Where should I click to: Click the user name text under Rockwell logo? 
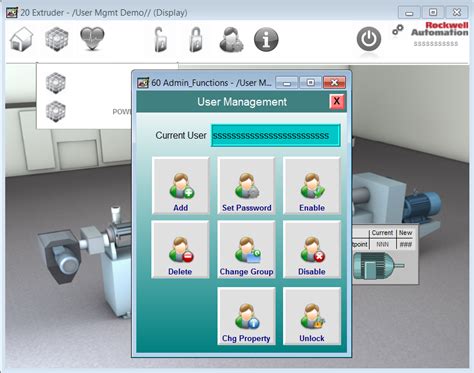point(436,44)
